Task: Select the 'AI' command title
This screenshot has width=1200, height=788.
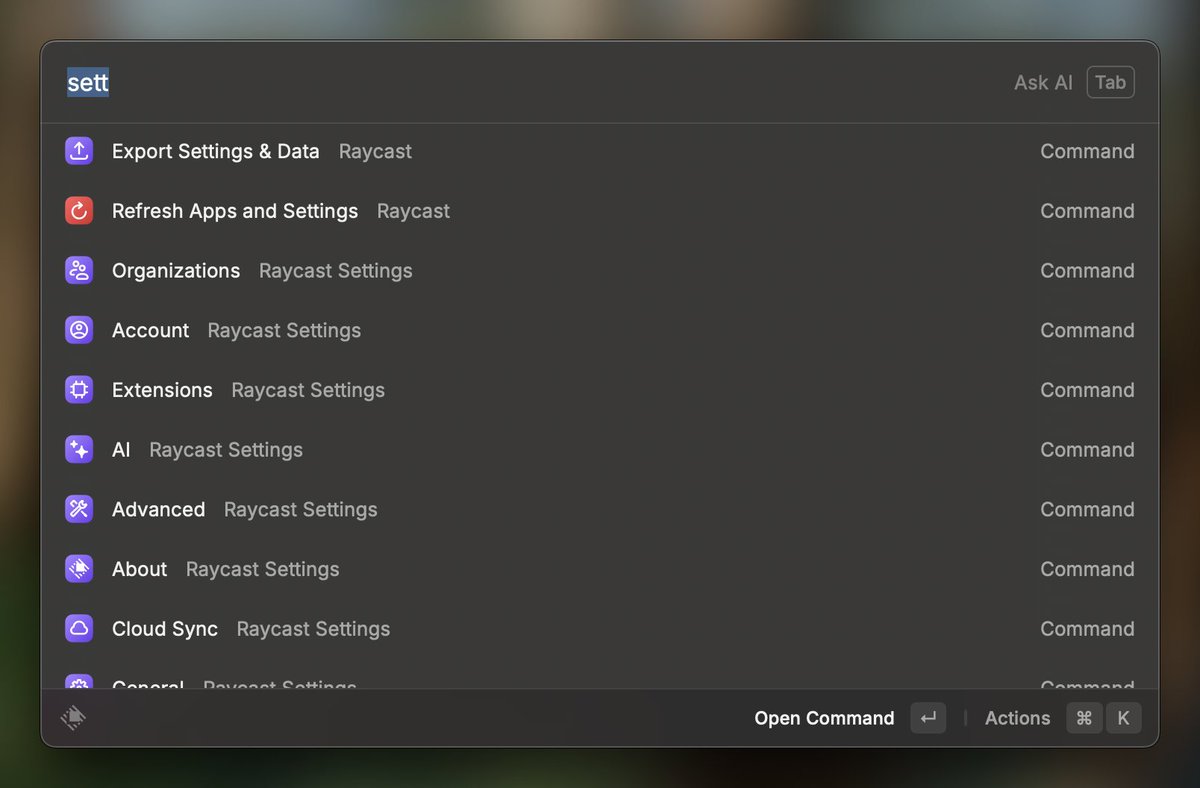Action: pos(121,450)
